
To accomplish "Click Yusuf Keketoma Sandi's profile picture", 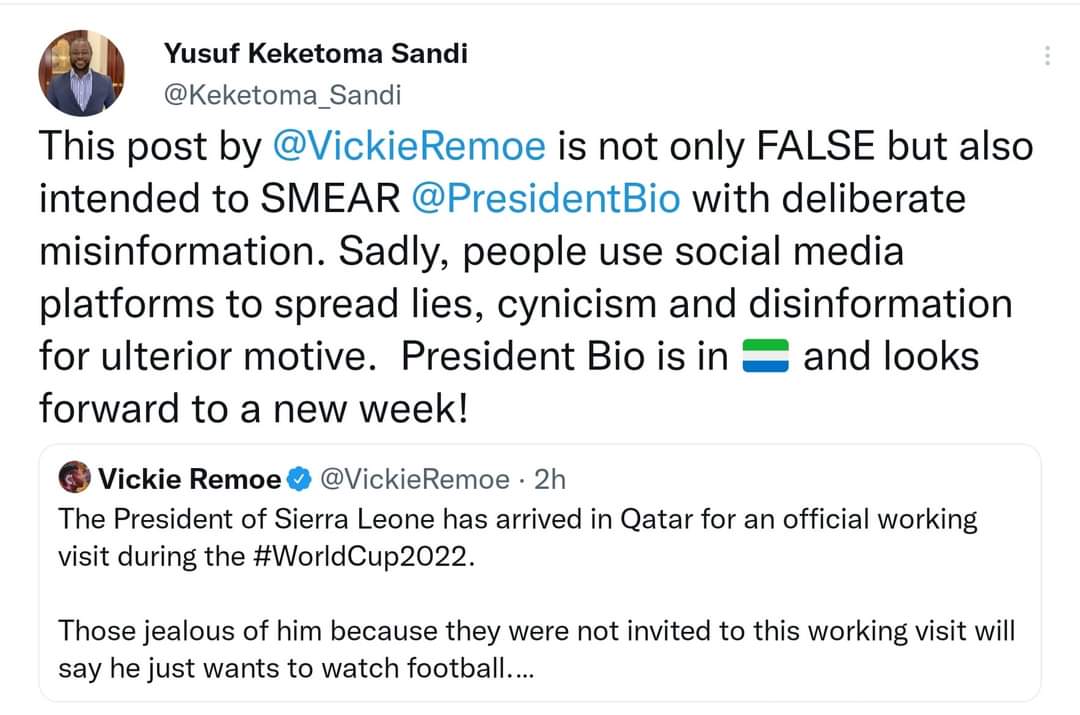I will 81,73.
